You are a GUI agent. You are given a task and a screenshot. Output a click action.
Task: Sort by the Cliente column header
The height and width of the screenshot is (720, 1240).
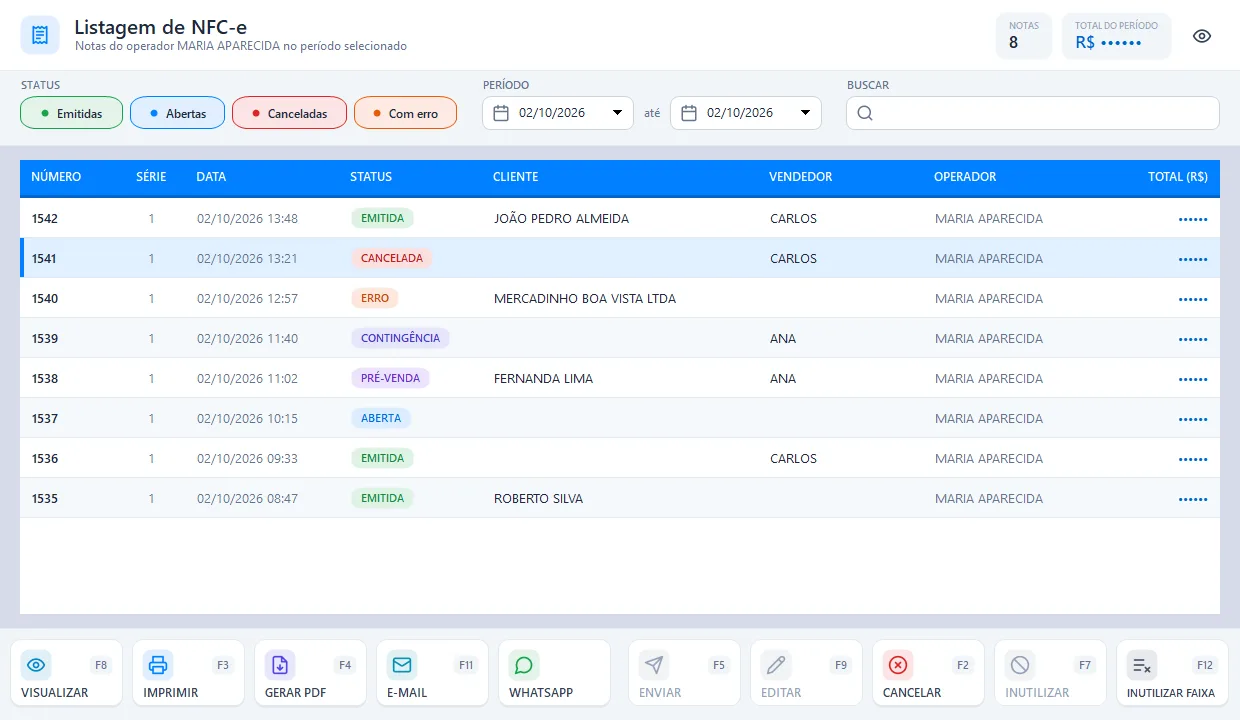515,177
